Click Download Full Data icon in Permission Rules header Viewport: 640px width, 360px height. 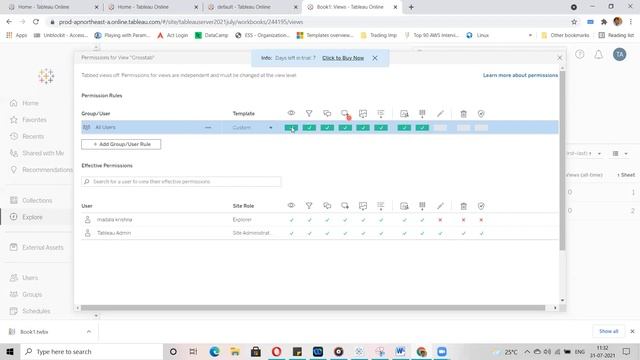(x=422, y=113)
